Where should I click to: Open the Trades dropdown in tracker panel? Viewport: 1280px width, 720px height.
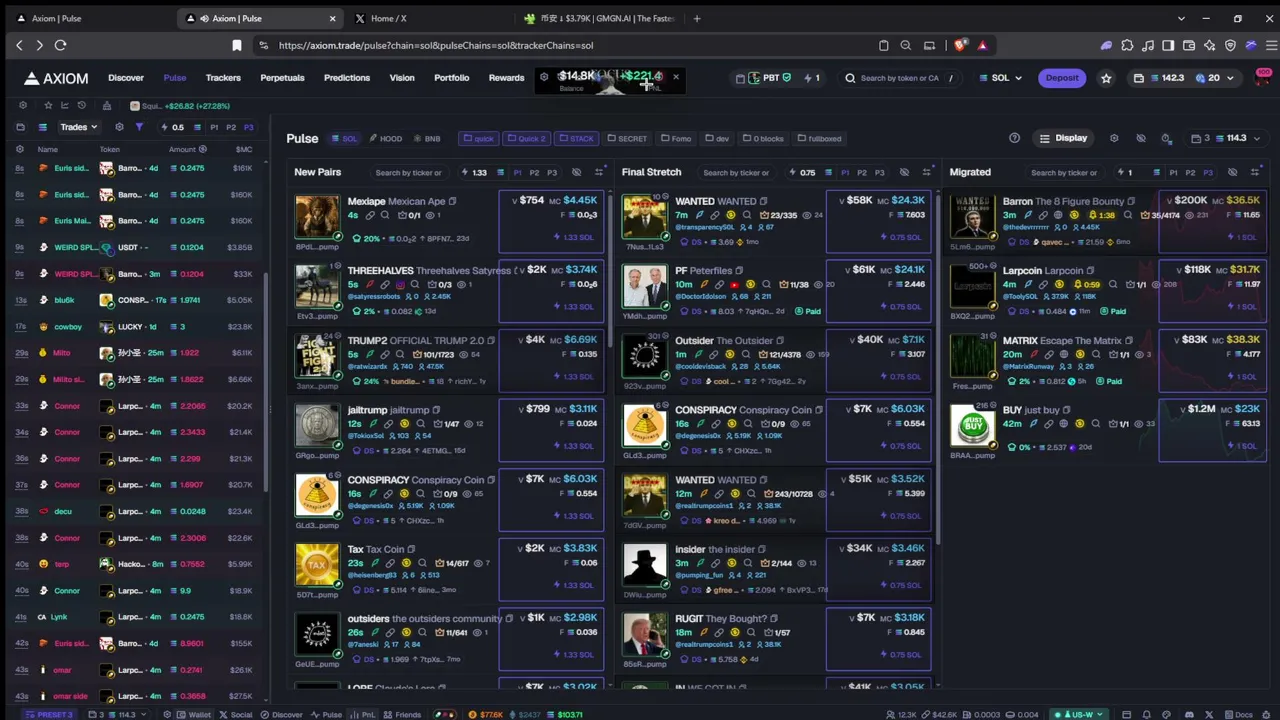coord(77,127)
